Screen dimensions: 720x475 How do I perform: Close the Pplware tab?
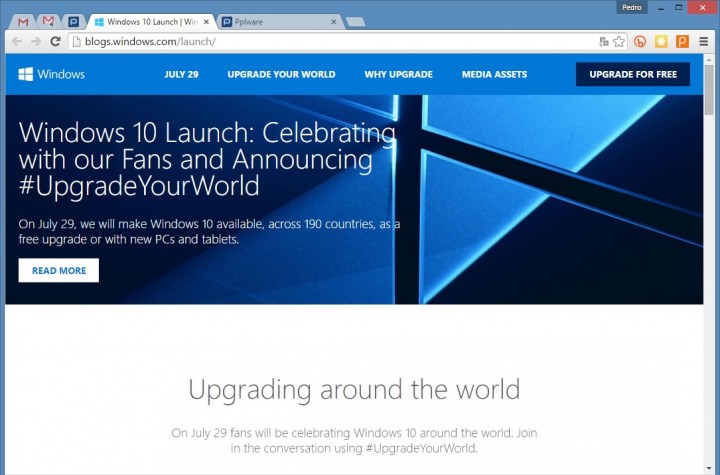333,22
